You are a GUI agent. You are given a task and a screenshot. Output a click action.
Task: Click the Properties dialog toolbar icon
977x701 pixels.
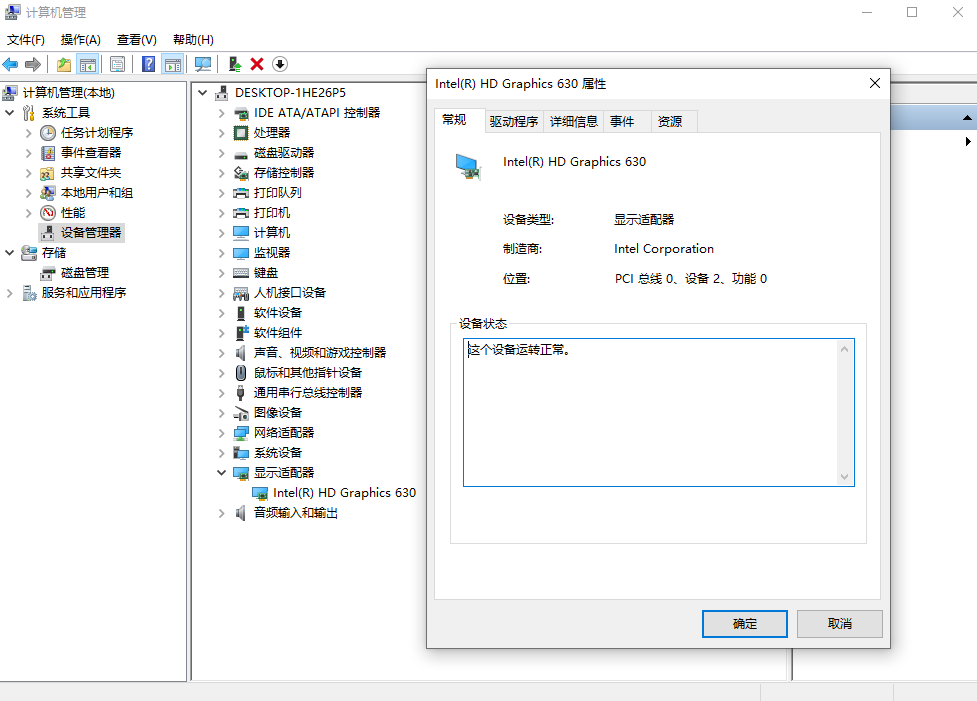pos(118,63)
